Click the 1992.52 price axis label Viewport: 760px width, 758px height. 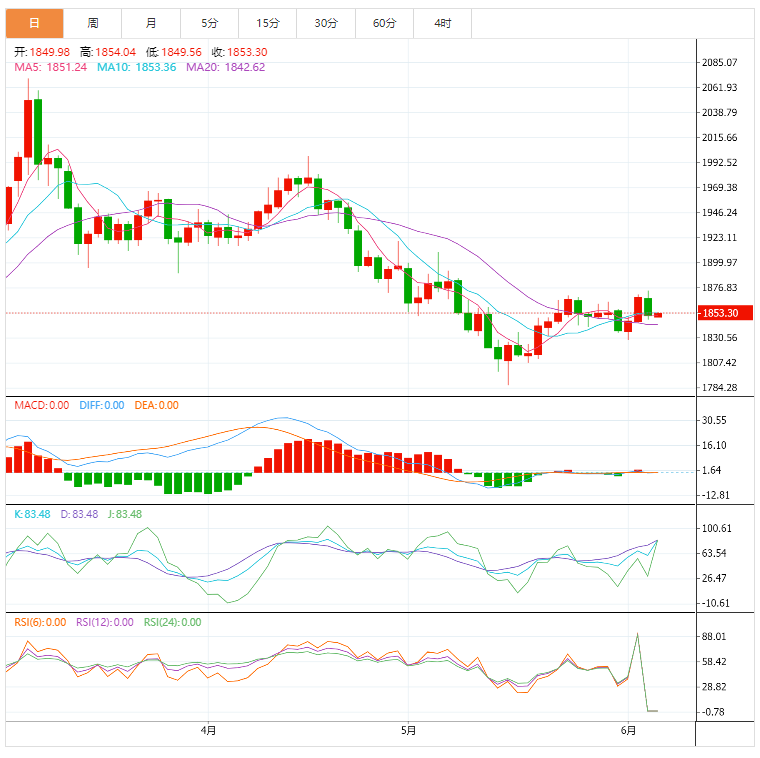pos(719,162)
